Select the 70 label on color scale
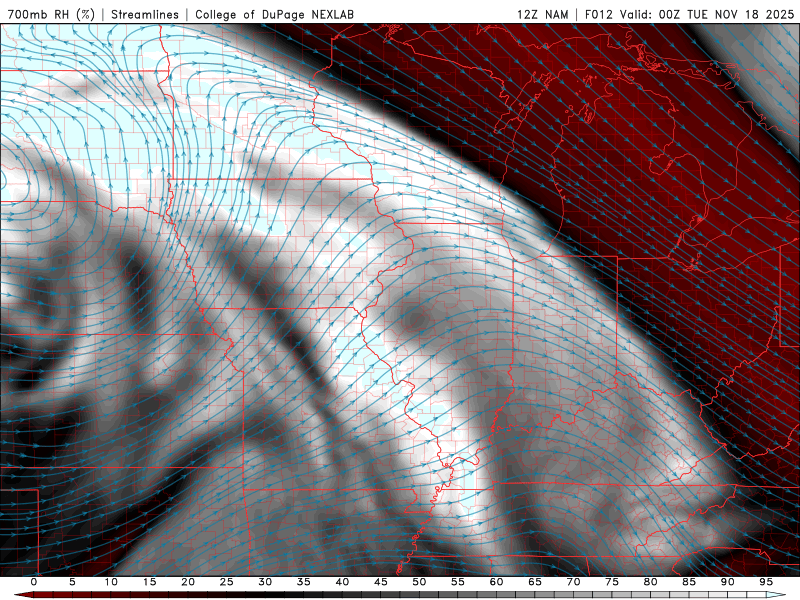 tap(573, 582)
